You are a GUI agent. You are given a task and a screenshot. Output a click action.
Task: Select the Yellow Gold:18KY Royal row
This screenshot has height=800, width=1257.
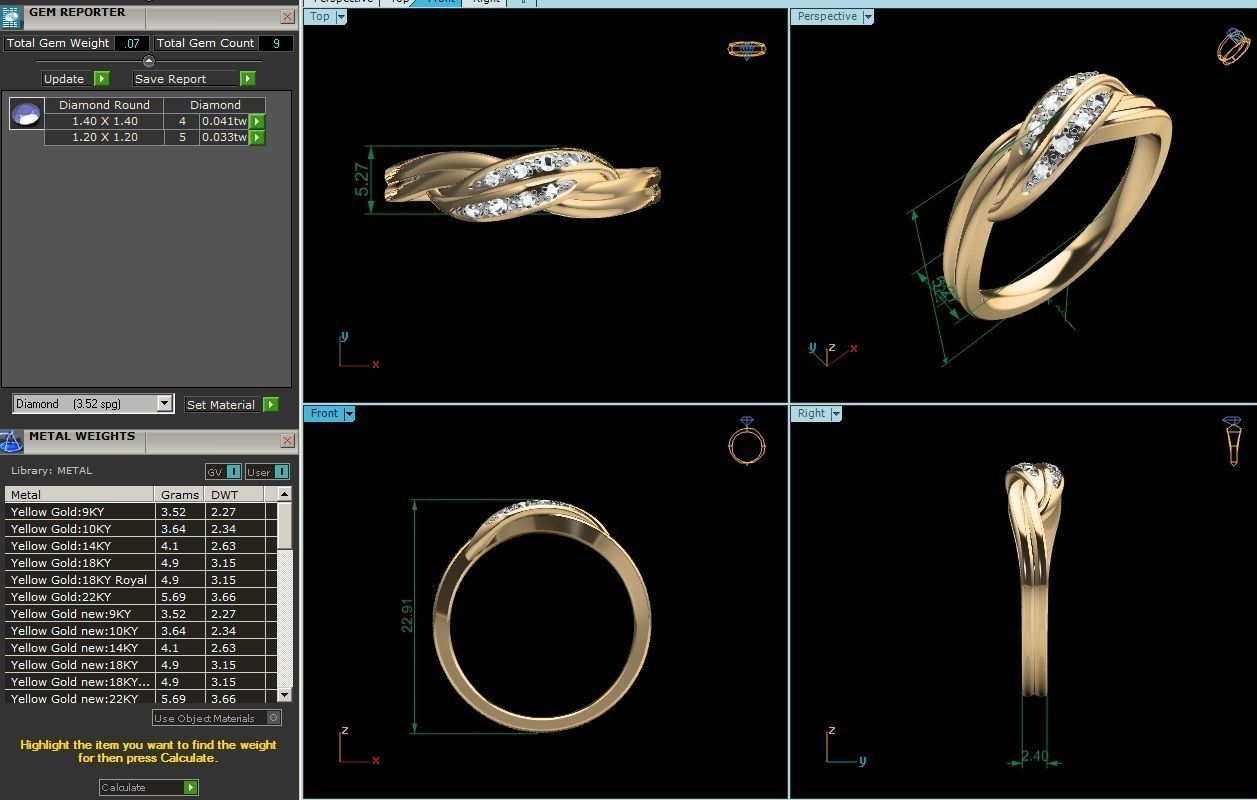[x=141, y=580]
